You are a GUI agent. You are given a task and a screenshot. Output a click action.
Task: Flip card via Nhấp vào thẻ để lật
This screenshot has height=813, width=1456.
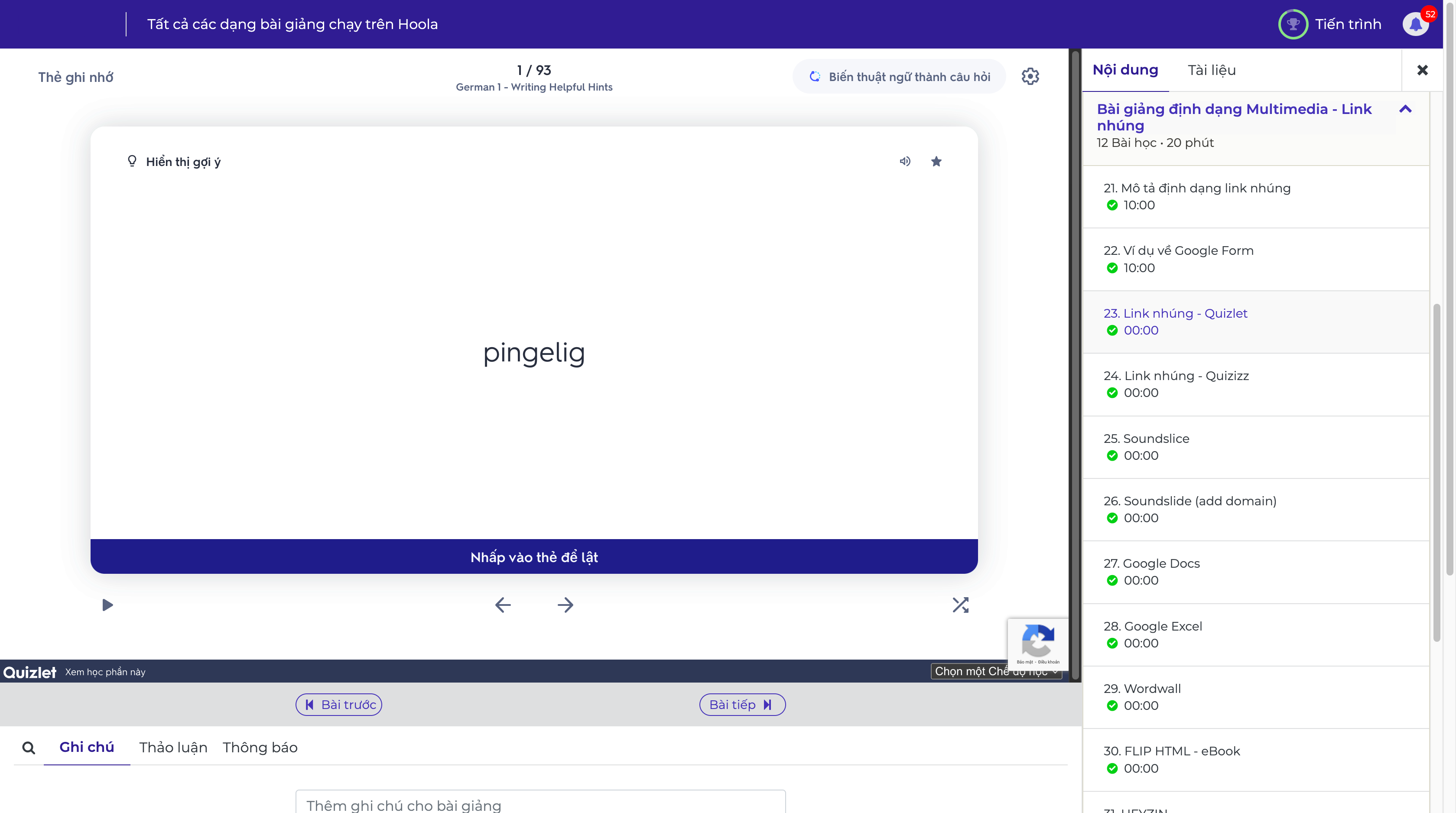tap(533, 557)
